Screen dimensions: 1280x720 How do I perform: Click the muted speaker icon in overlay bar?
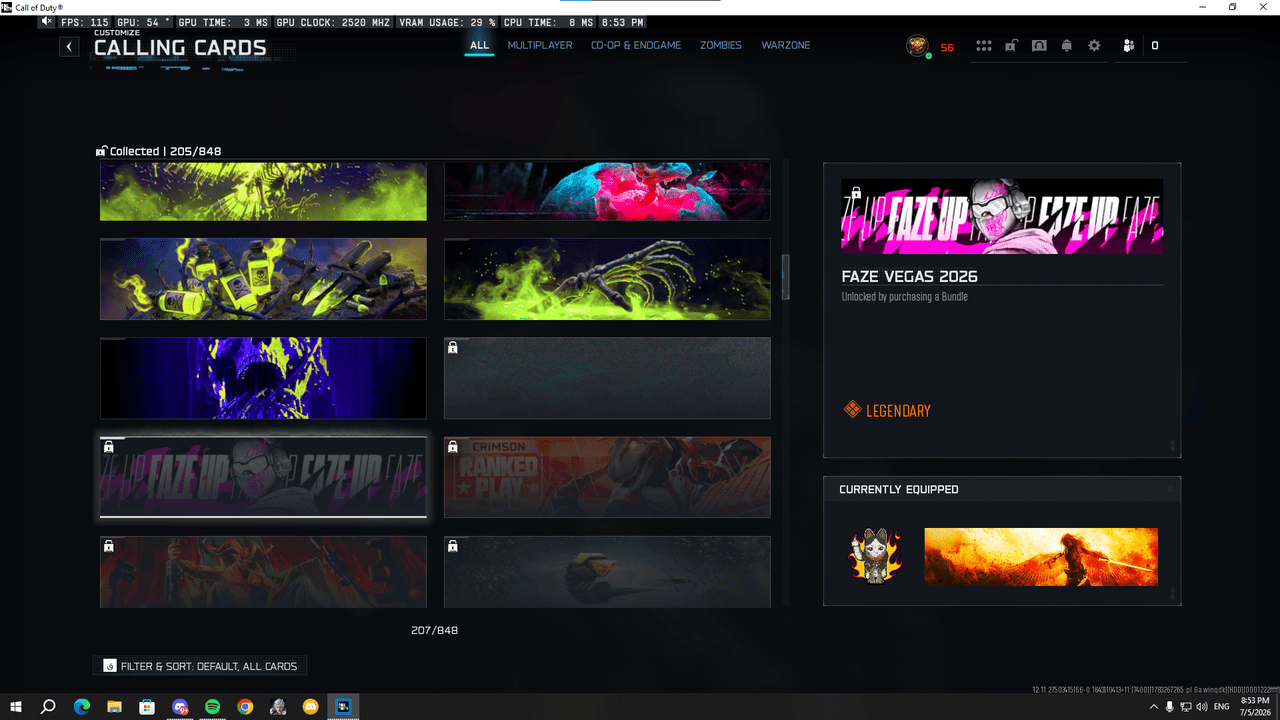click(x=46, y=21)
